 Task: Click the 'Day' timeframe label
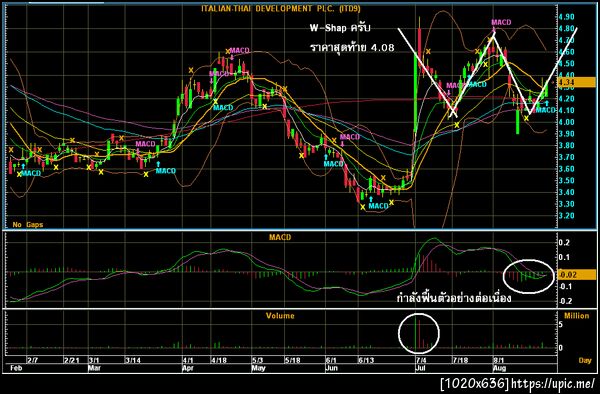click(585, 360)
